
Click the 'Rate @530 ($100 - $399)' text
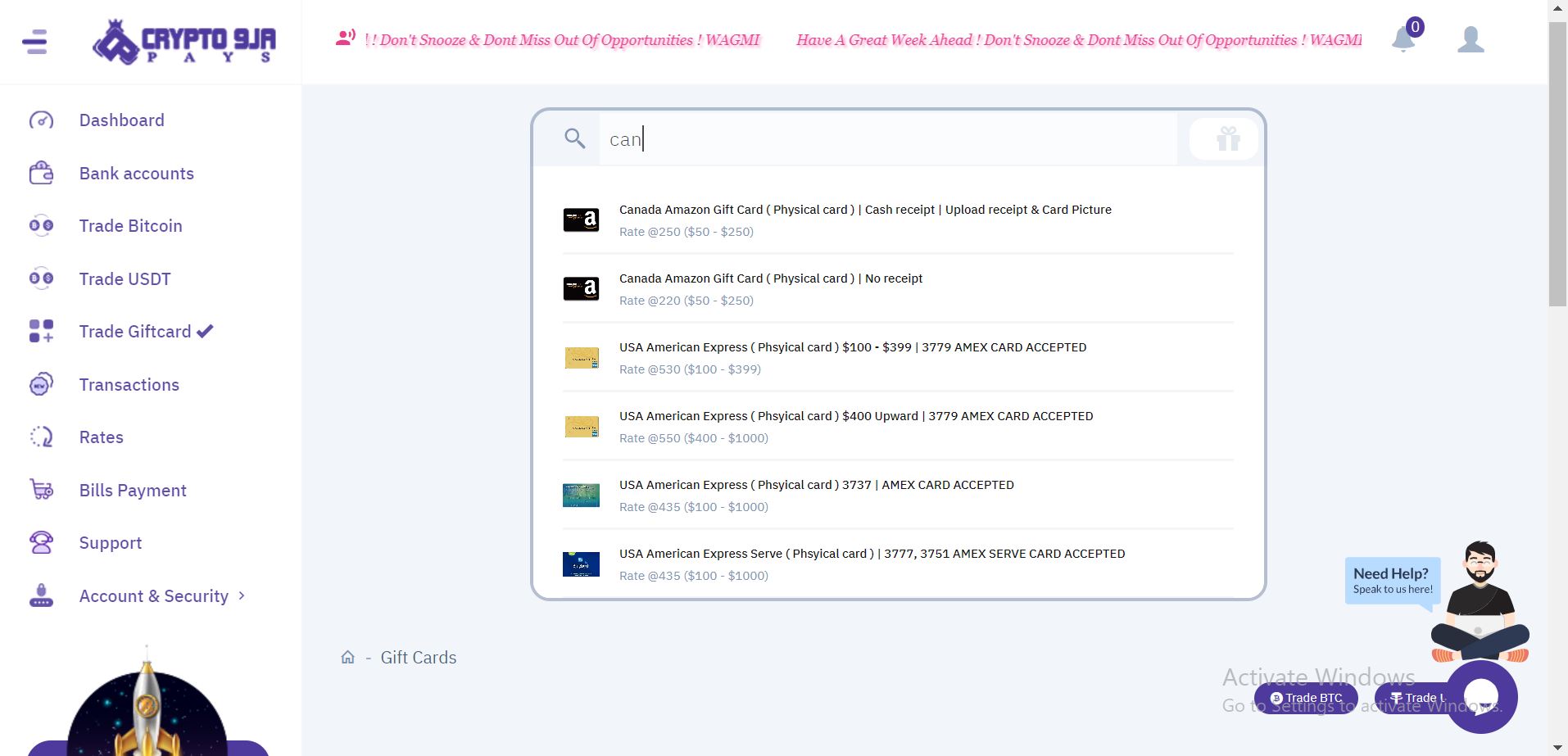pyautogui.click(x=690, y=369)
